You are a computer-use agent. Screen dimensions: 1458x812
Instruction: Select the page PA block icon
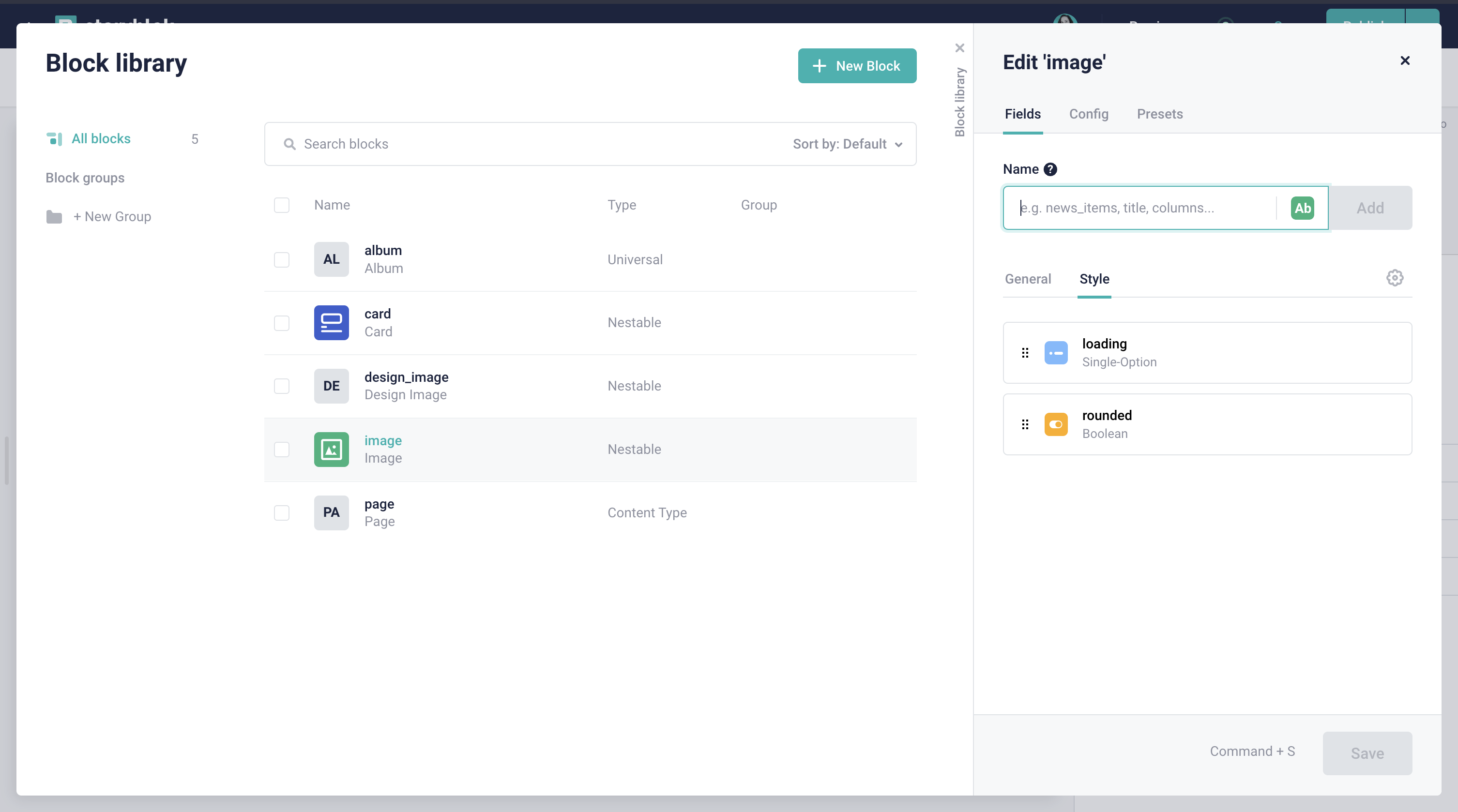[331, 512]
